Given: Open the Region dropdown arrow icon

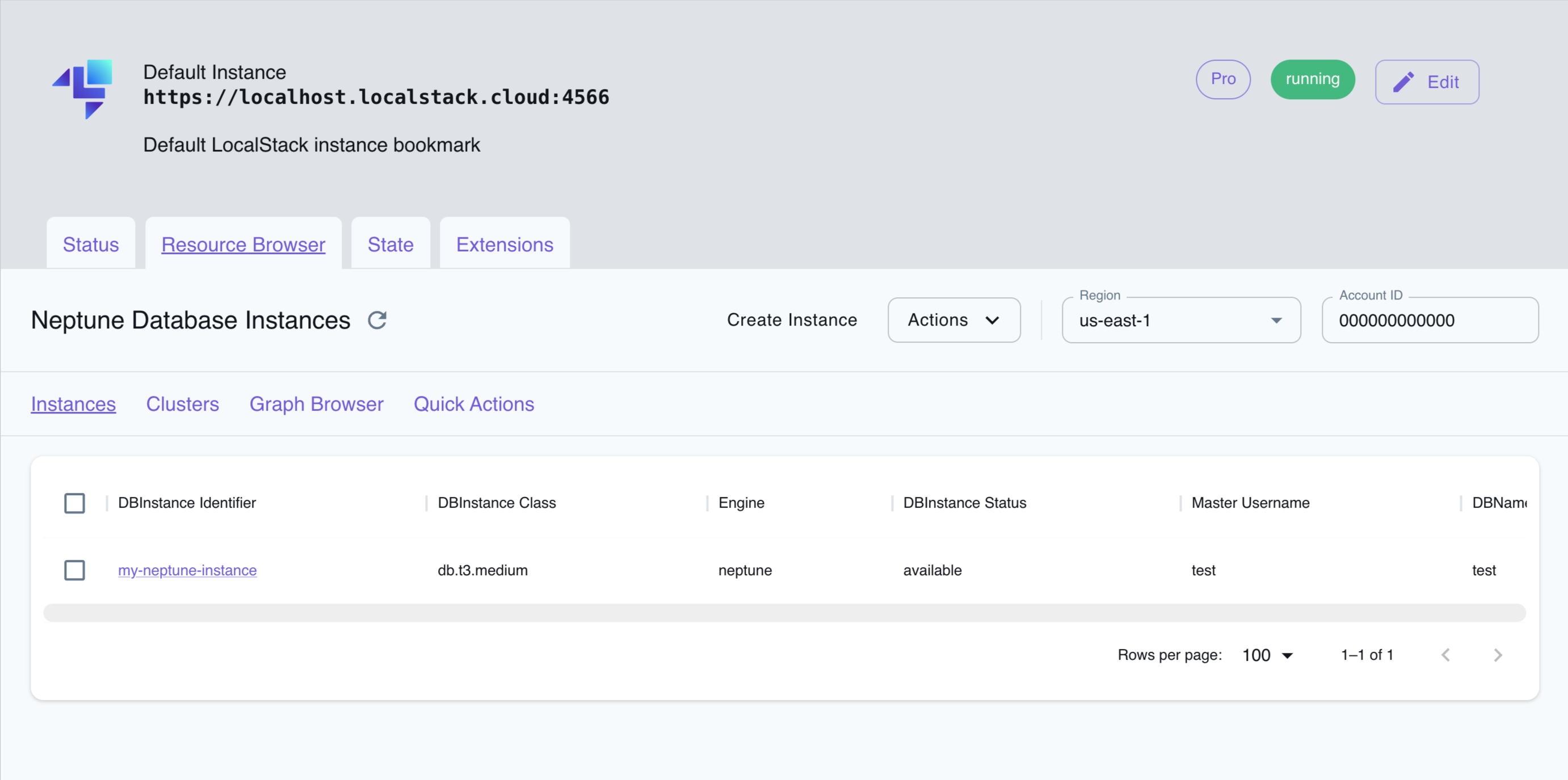Looking at the screenshot, I should tap(1276, 321).
